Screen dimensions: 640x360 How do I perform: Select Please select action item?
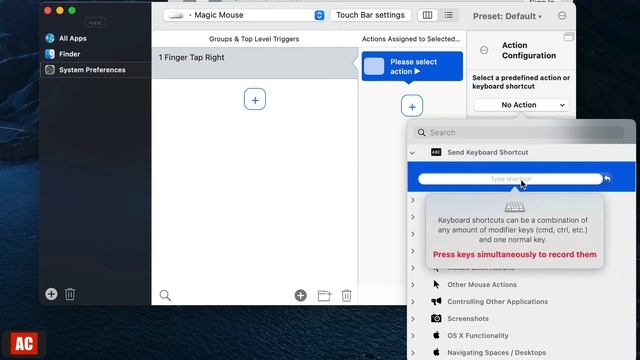pos(412,66)
